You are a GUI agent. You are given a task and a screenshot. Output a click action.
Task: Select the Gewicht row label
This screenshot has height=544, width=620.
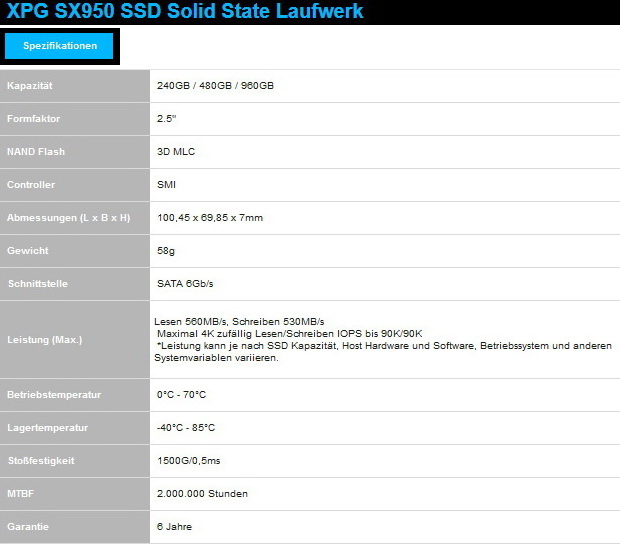click(28, 251)
